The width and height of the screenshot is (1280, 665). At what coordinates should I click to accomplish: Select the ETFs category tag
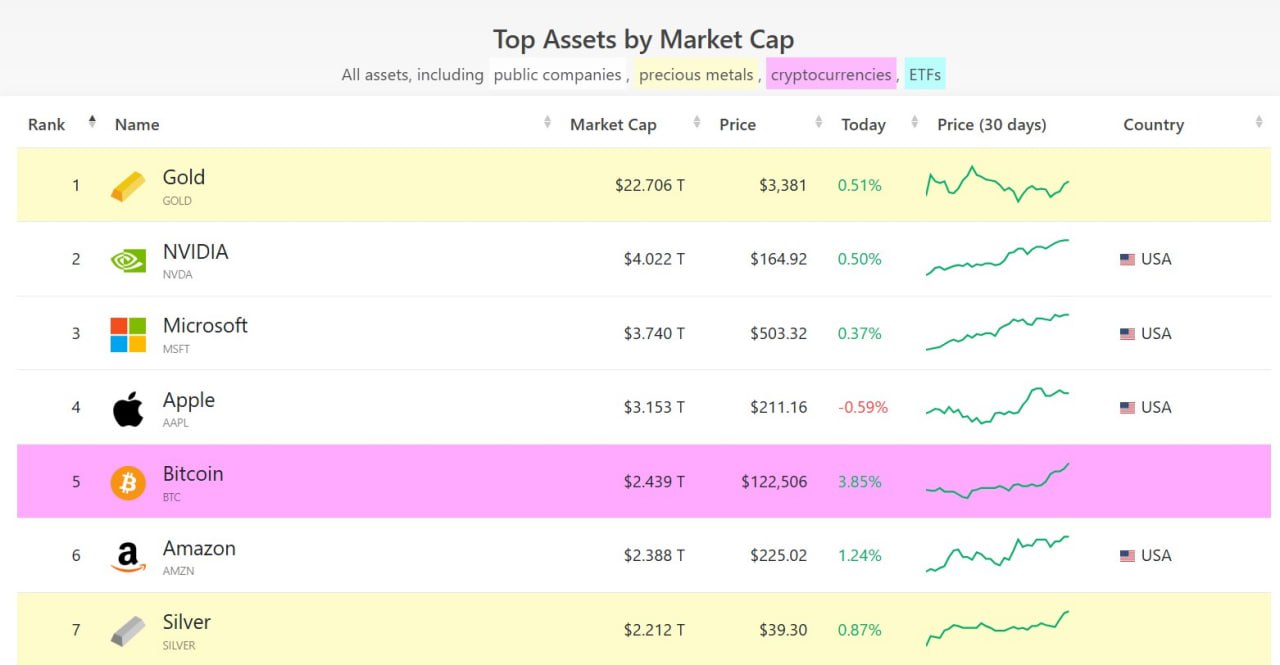click(924, 75)
